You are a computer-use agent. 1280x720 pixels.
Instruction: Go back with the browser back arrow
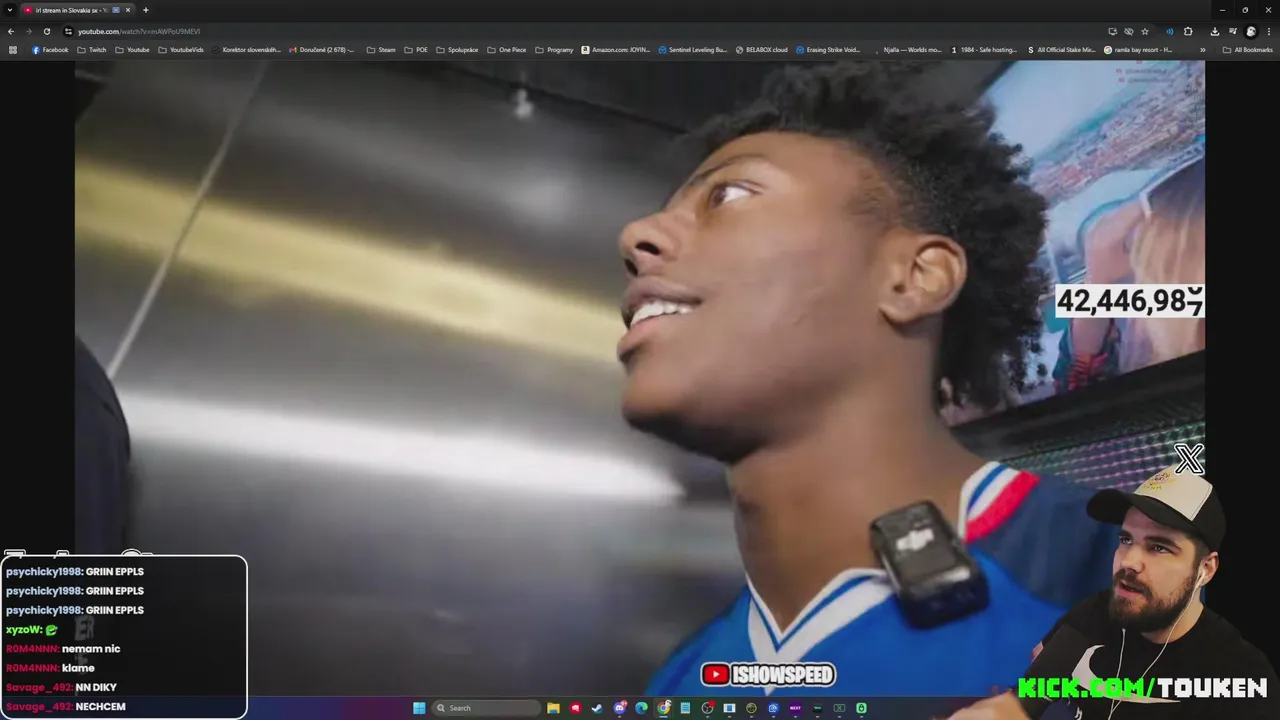(x=11, y=31)
